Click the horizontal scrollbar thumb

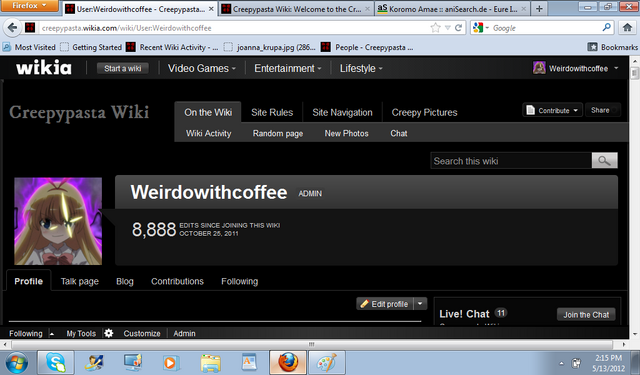pyautogui.click(x=311, y=344)
